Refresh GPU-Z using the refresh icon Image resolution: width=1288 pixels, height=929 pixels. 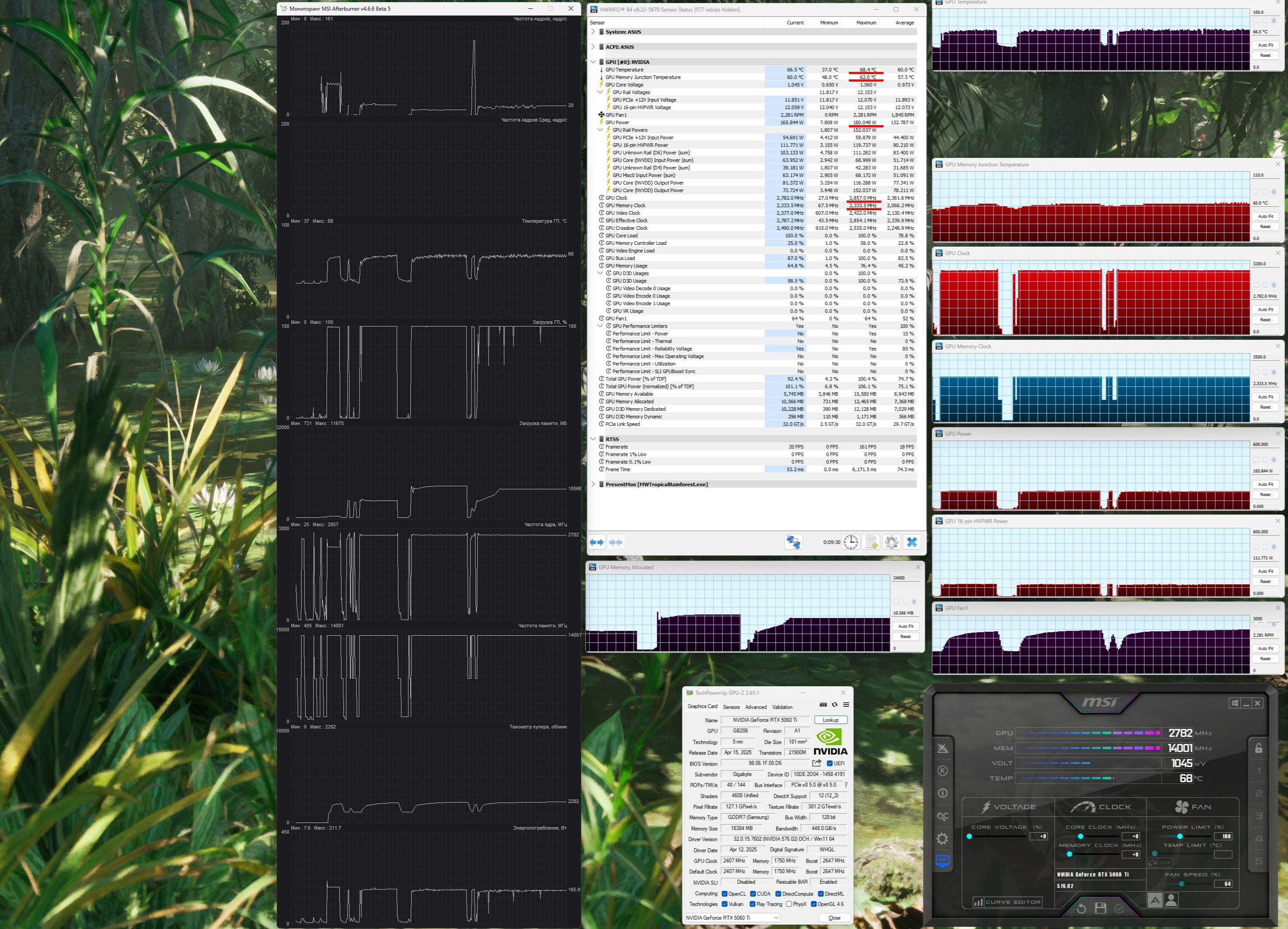click(x=834, y=705)
